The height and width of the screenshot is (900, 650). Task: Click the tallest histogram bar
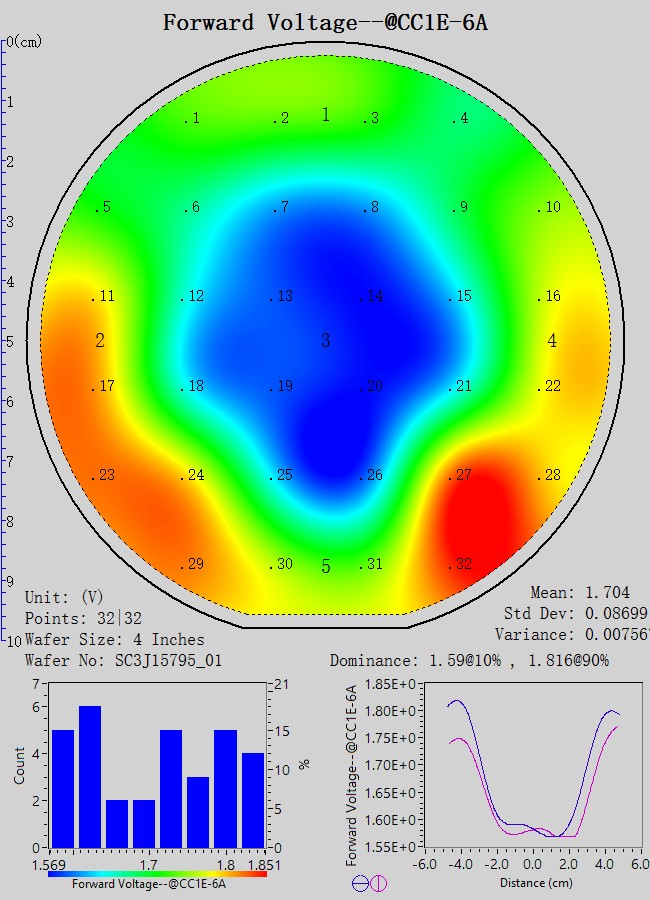[90, 777]
